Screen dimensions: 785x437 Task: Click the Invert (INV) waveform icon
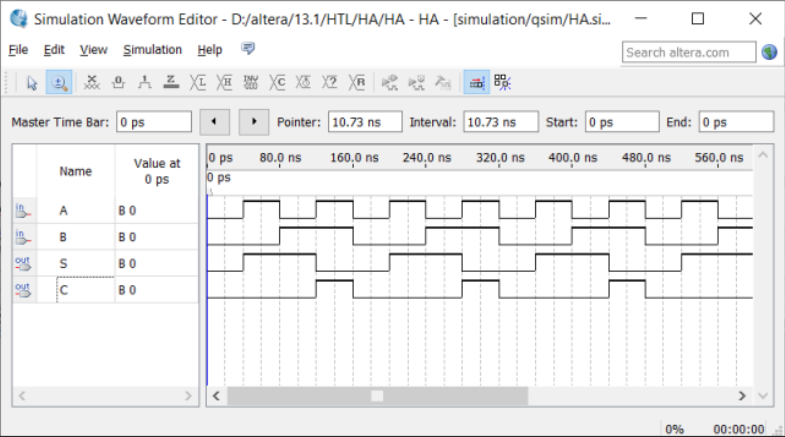click(251, 83)
